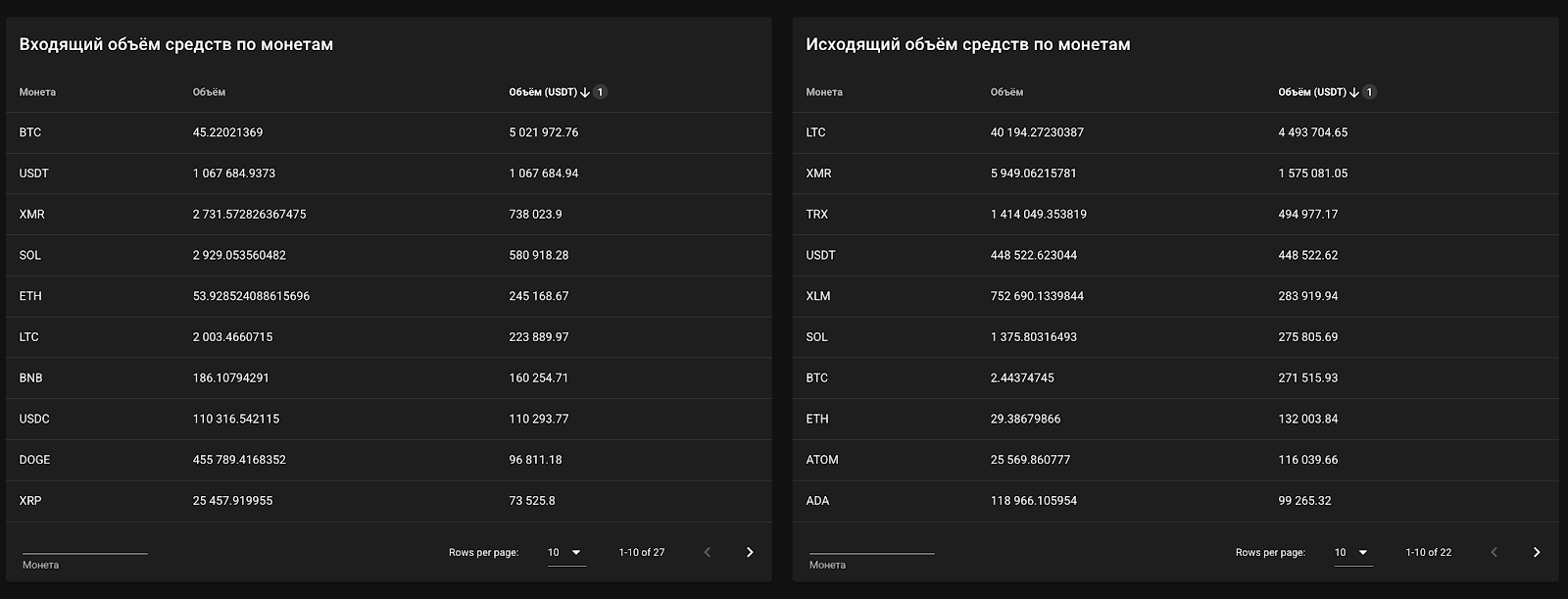This screenshot has height=599, width=1568.
Task: Click value 110 293.77
Action: point(539,419)
